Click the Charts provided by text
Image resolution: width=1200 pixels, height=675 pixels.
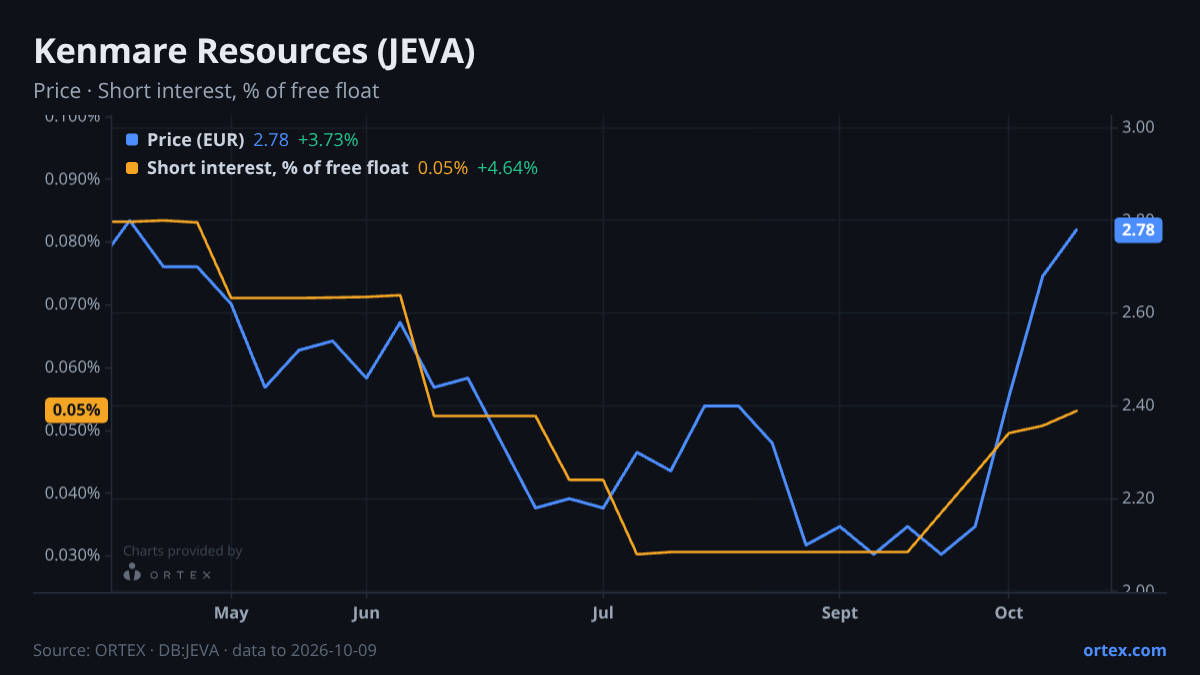(183, 551)
